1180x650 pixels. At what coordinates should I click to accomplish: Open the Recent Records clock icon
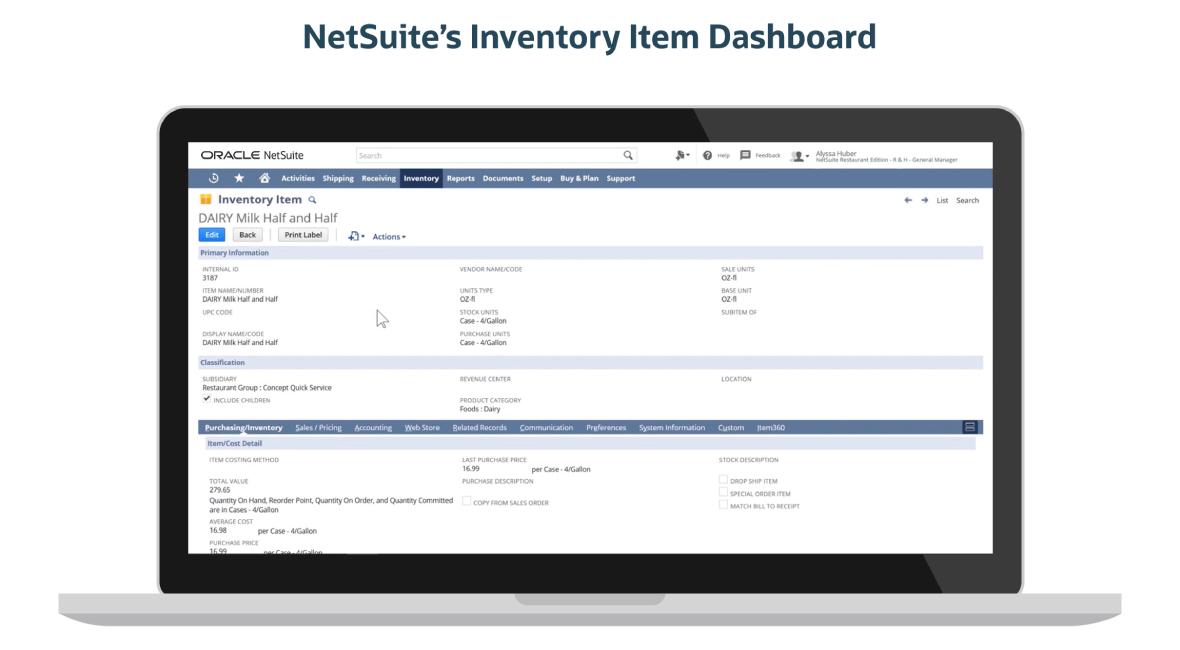[x=214, y=178]
